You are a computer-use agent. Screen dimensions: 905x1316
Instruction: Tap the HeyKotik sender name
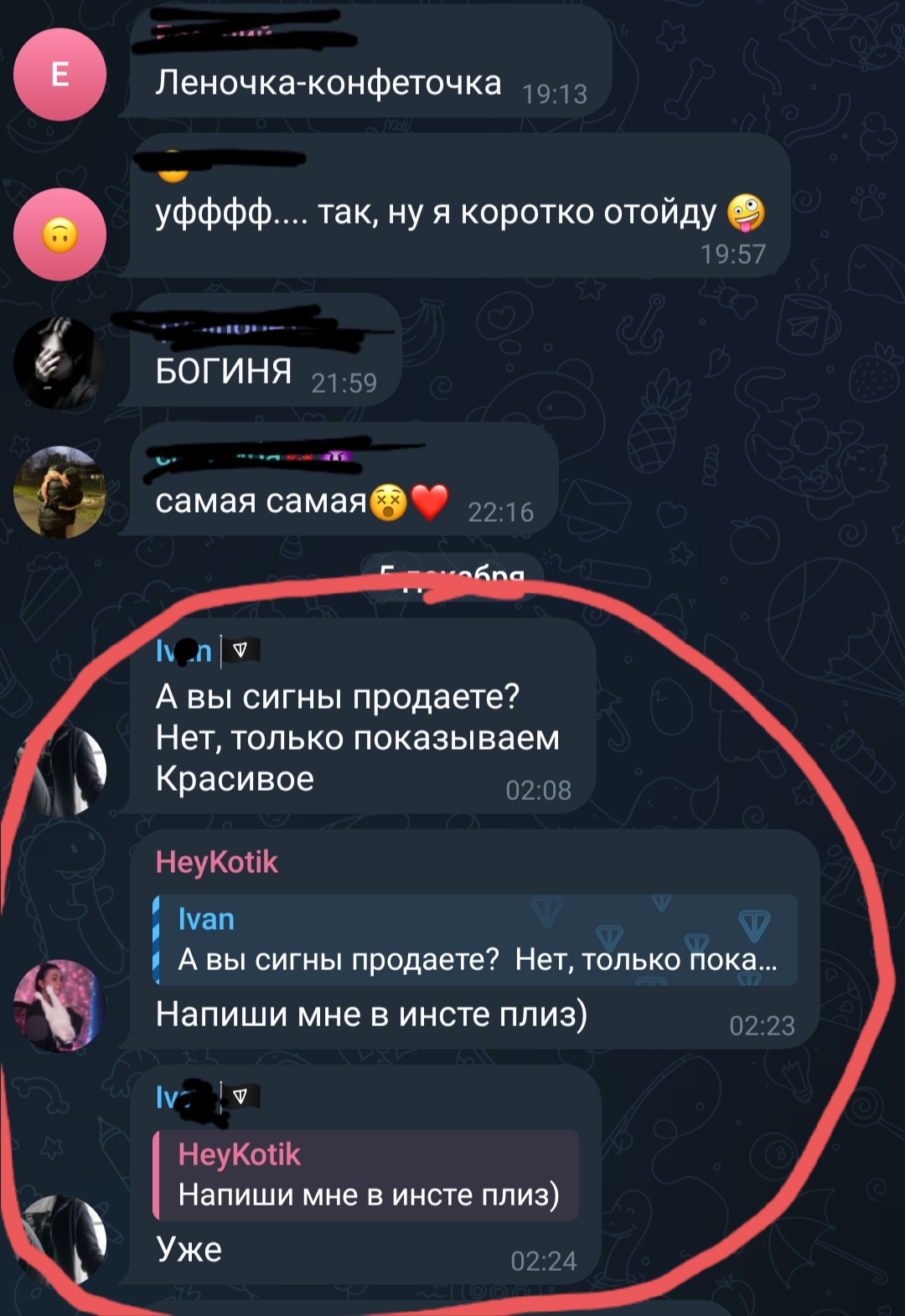[x=216, y=862]
